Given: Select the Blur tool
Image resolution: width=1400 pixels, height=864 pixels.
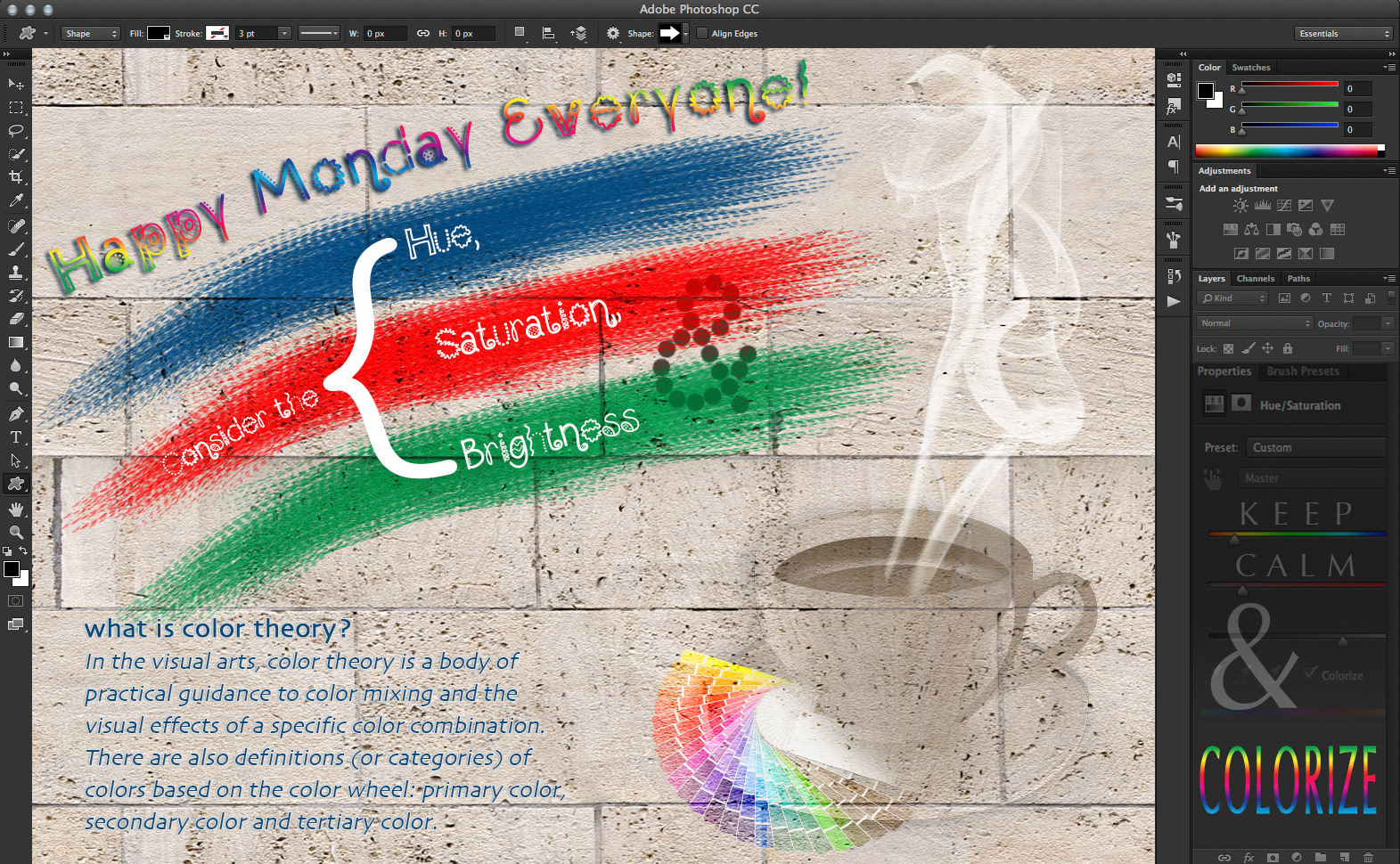Looking at the screenshot, I should point(16,365).
